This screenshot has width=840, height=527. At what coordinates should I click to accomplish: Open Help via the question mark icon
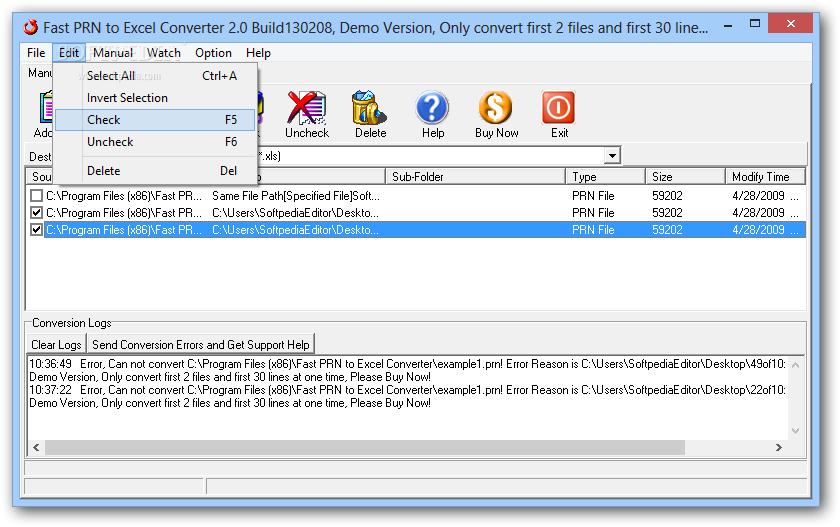(432, 108)
